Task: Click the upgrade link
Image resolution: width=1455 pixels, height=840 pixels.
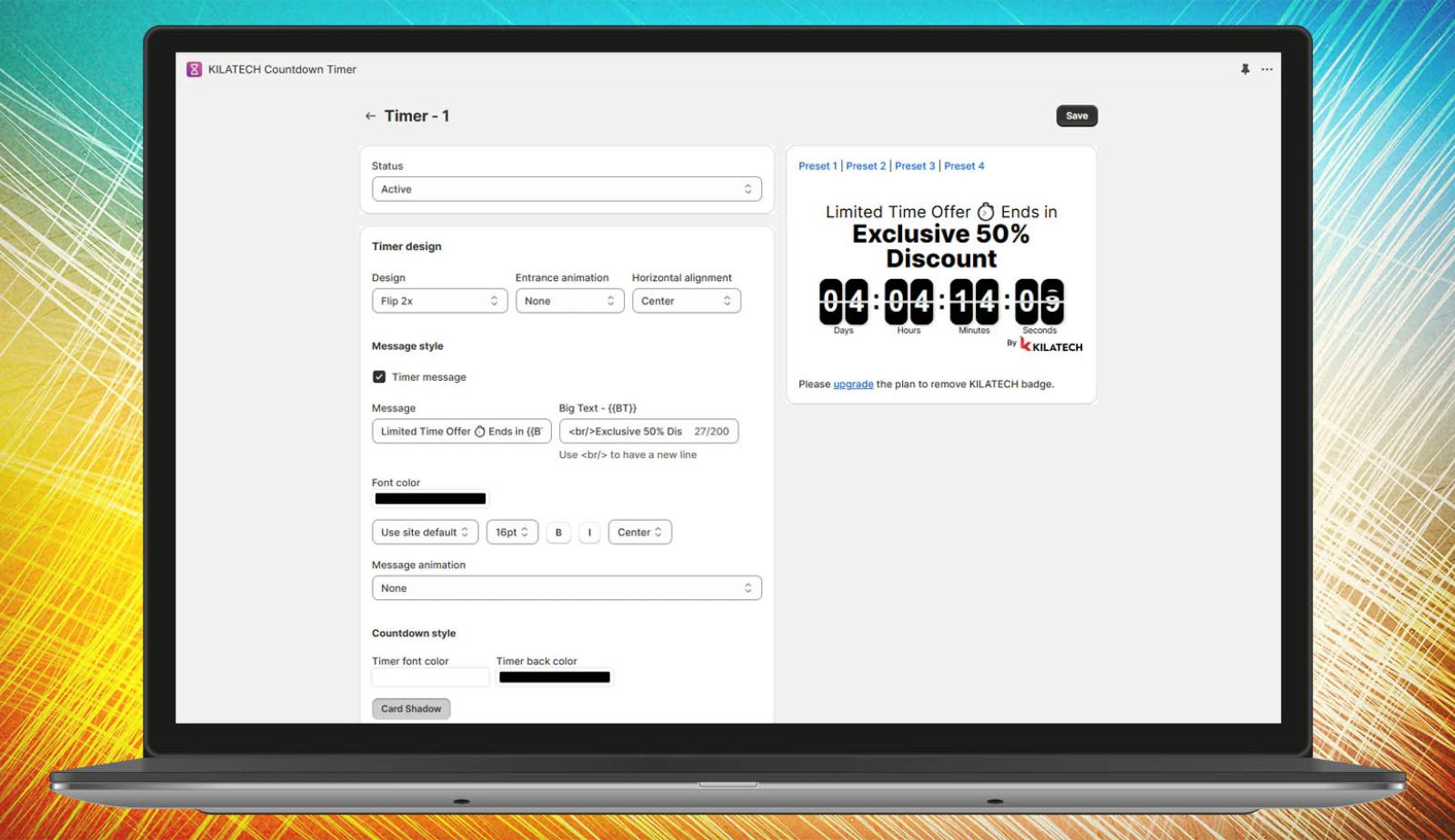Action: click(x=853, y=384)
